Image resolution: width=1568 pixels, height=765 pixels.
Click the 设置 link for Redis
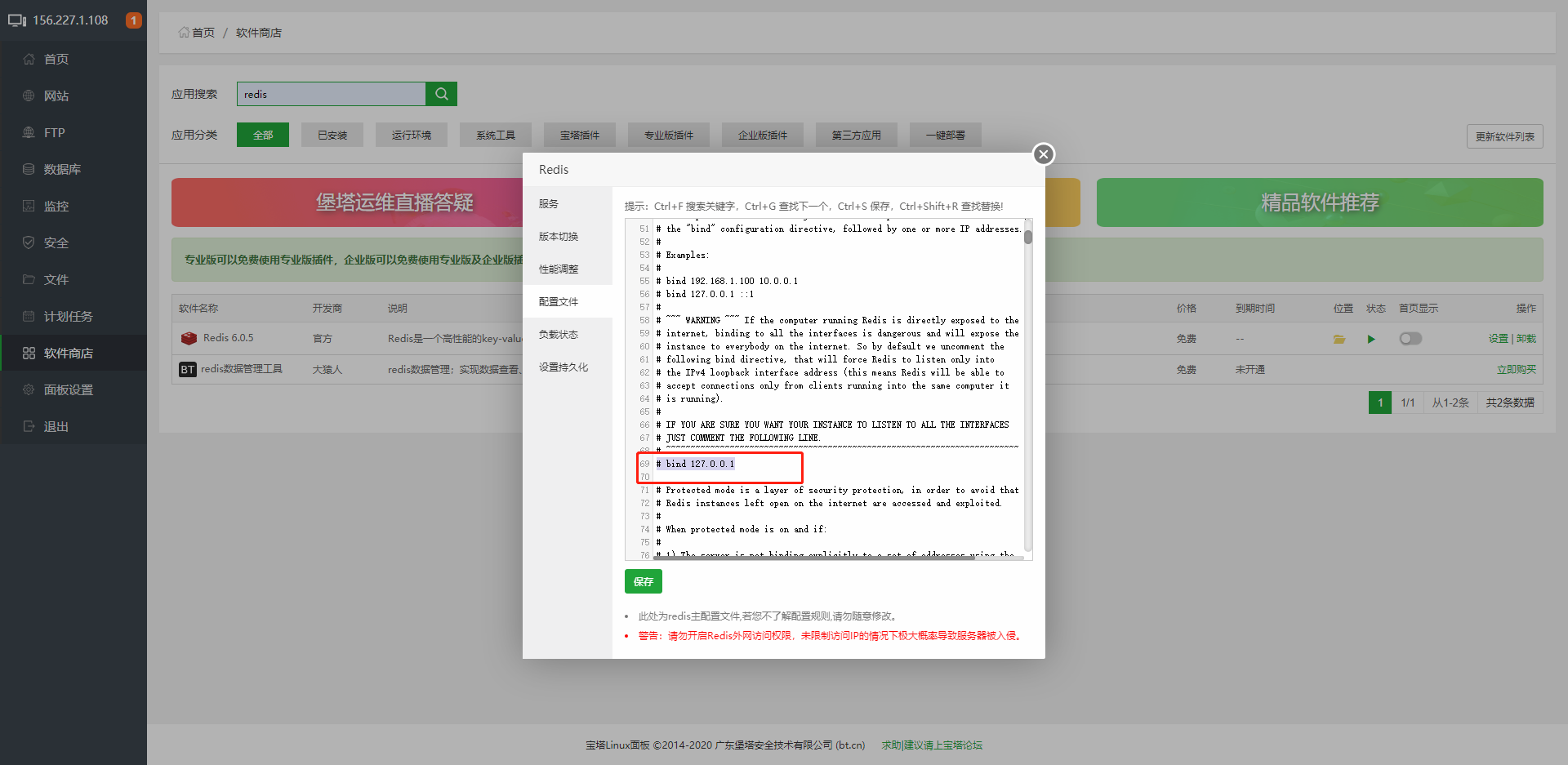coord(1499,339)
